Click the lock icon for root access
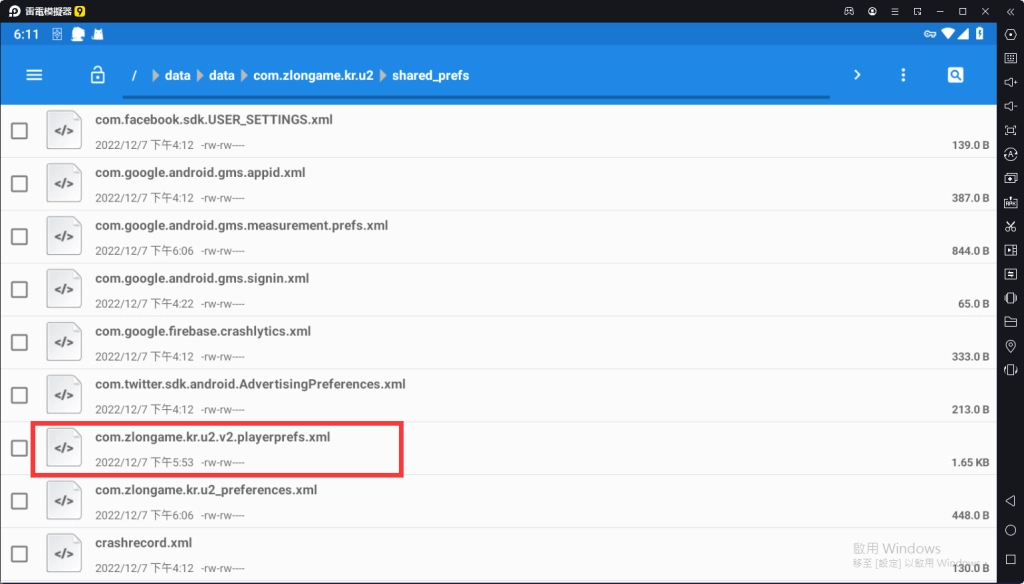This screenshot has height=584, width=1024. [x=97, y=75]
